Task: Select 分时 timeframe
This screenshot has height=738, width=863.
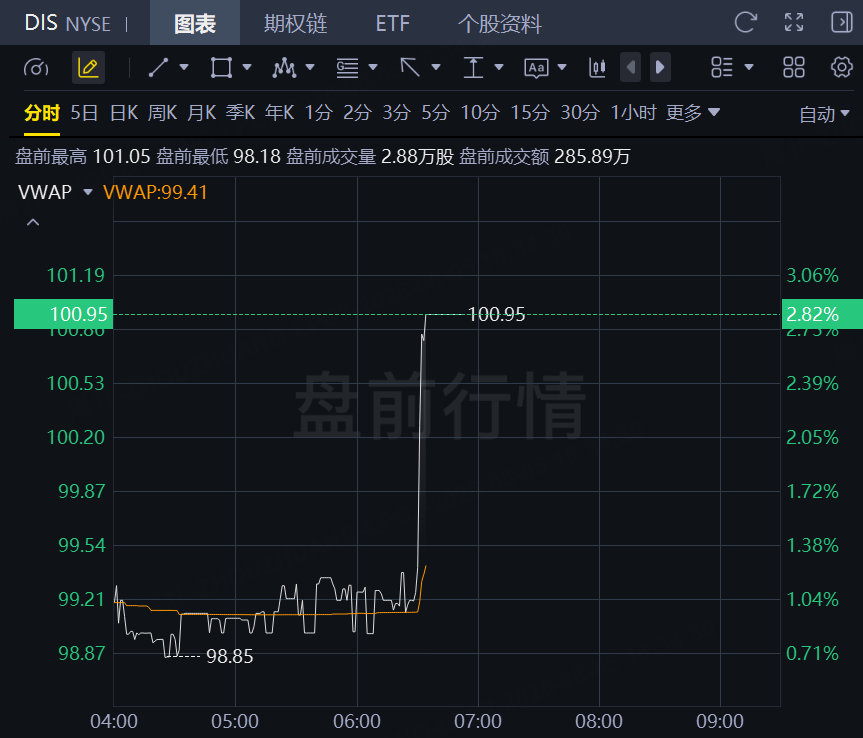Action: (42, 113)
